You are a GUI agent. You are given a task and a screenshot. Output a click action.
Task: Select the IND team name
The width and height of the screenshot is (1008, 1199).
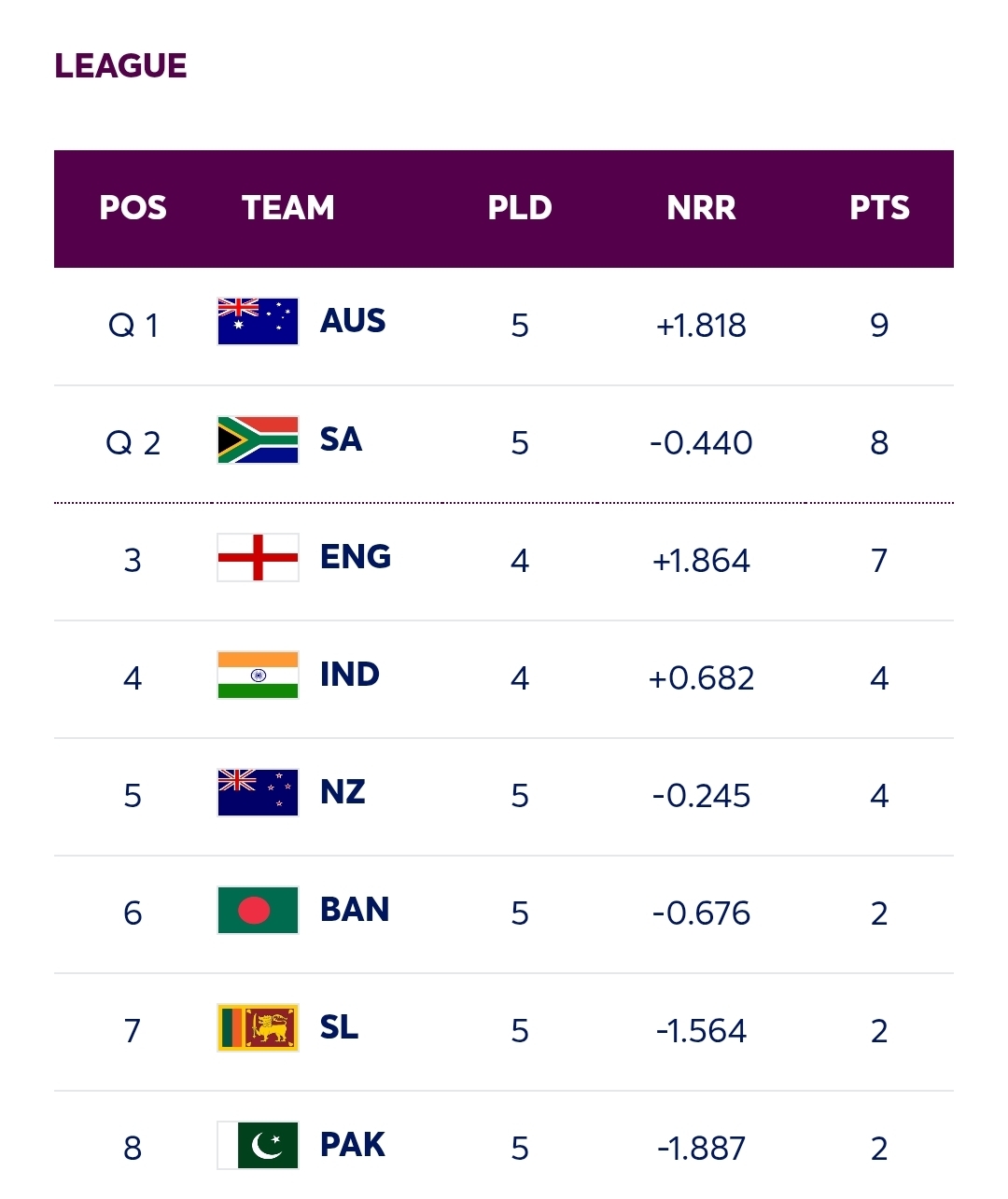350,674
